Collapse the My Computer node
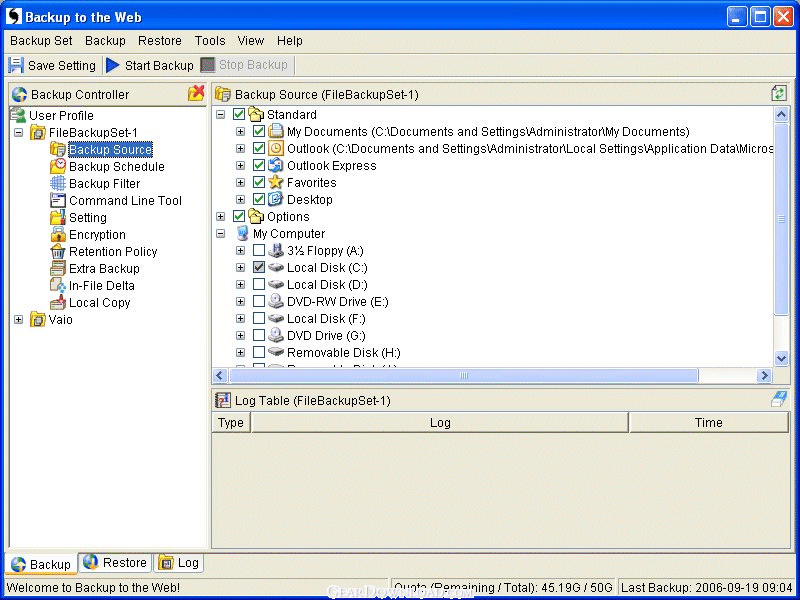The image size is (800, 600). (x=220, y=234)
